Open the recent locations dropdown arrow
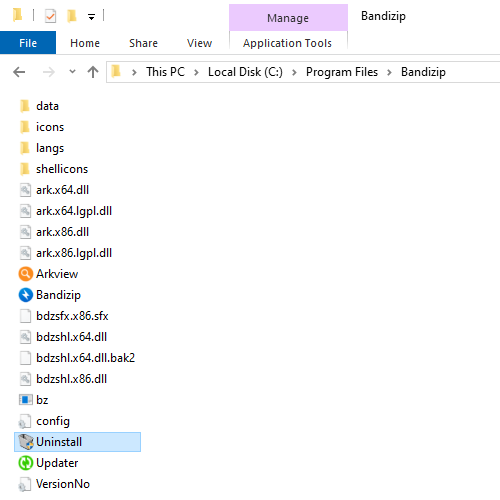500x500 pixels. point(72,71)
